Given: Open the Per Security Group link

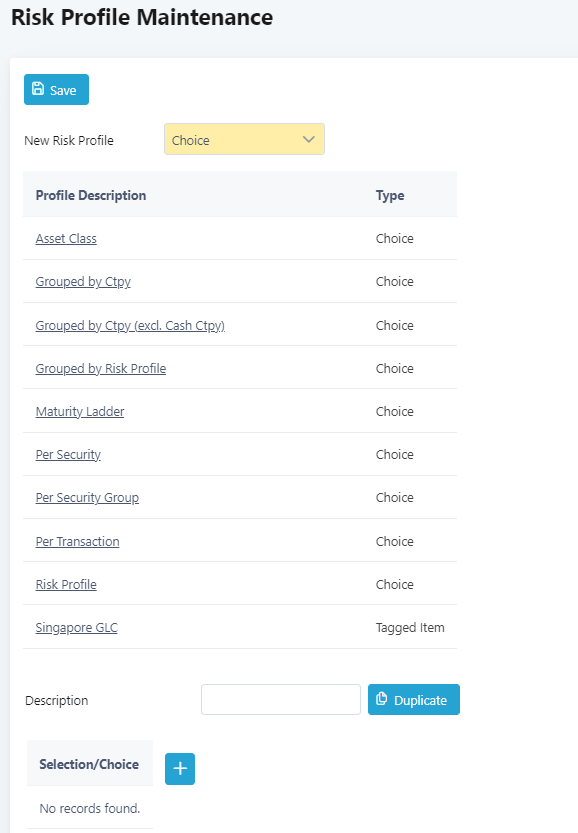Looking at the screenshot, I should tap(87, 498).
